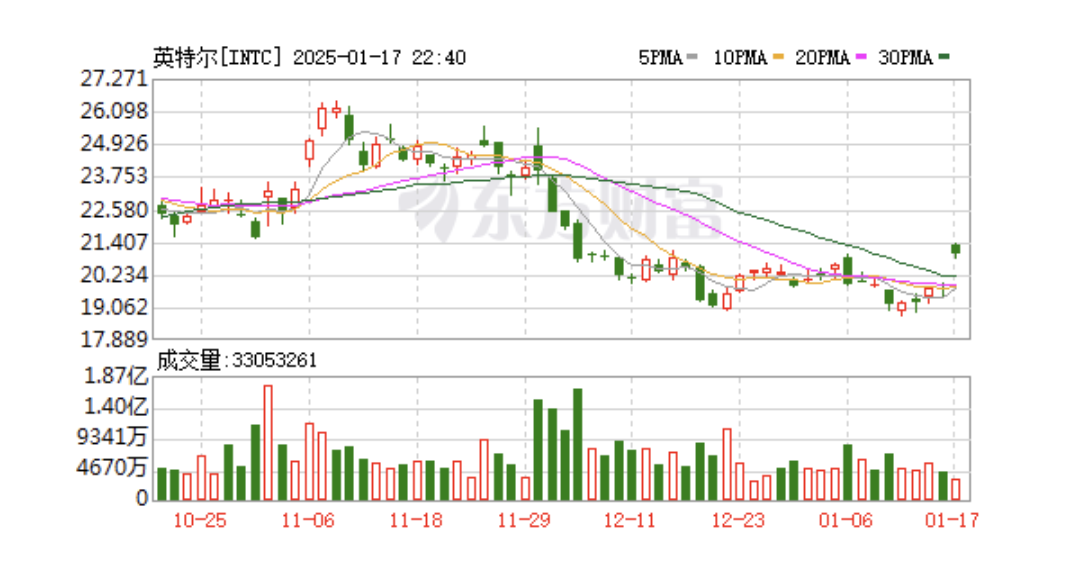Click the 01-17 date label
The width and height of the screenshot is (1070, 572).
pyautogui.click(x=952, y=521)
